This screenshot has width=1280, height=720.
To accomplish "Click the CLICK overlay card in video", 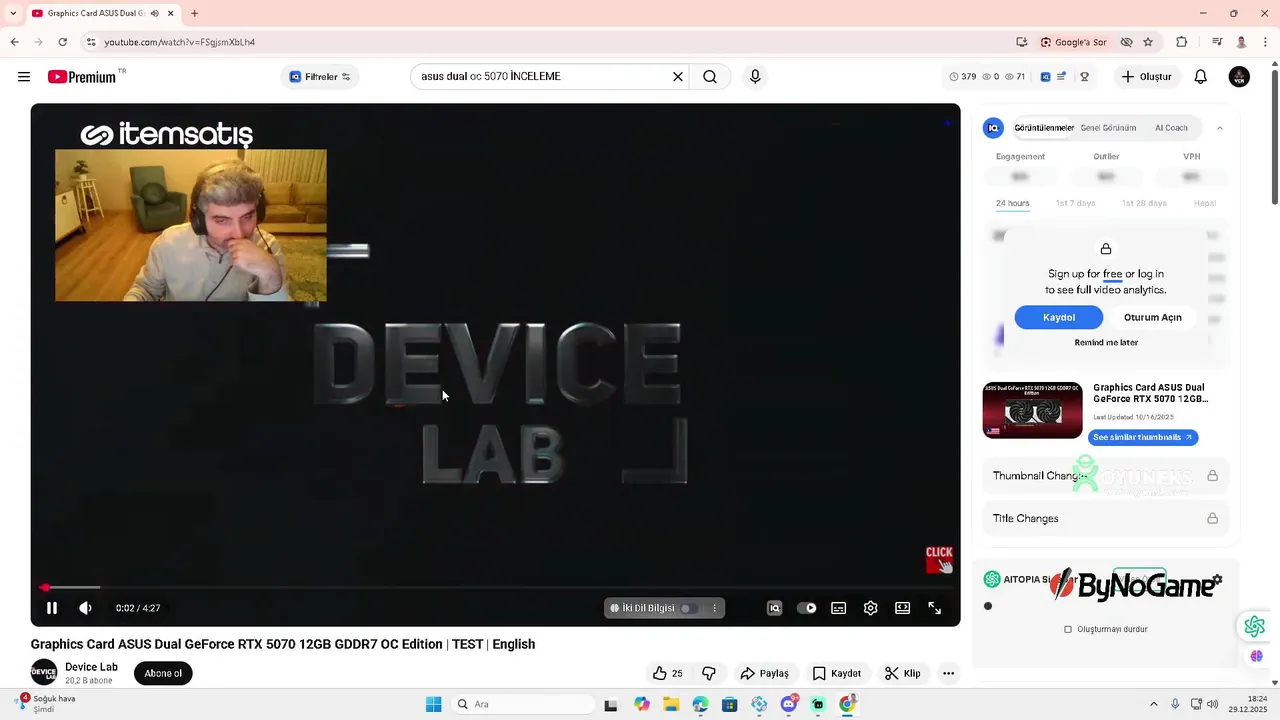I will tap(939, 559).
